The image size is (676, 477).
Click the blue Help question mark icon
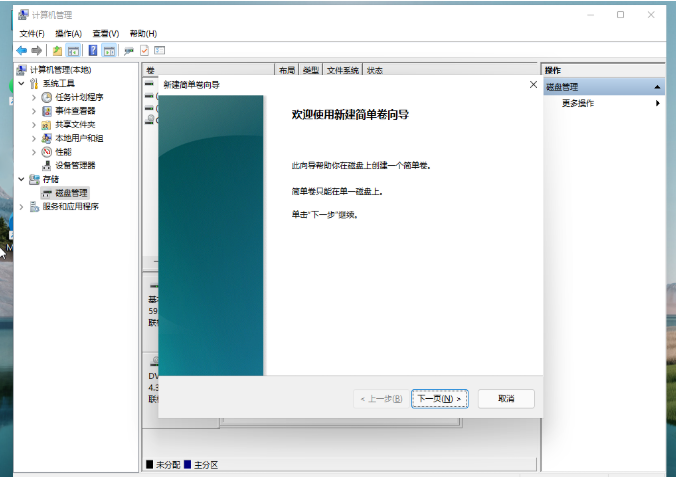click(93, 50)
